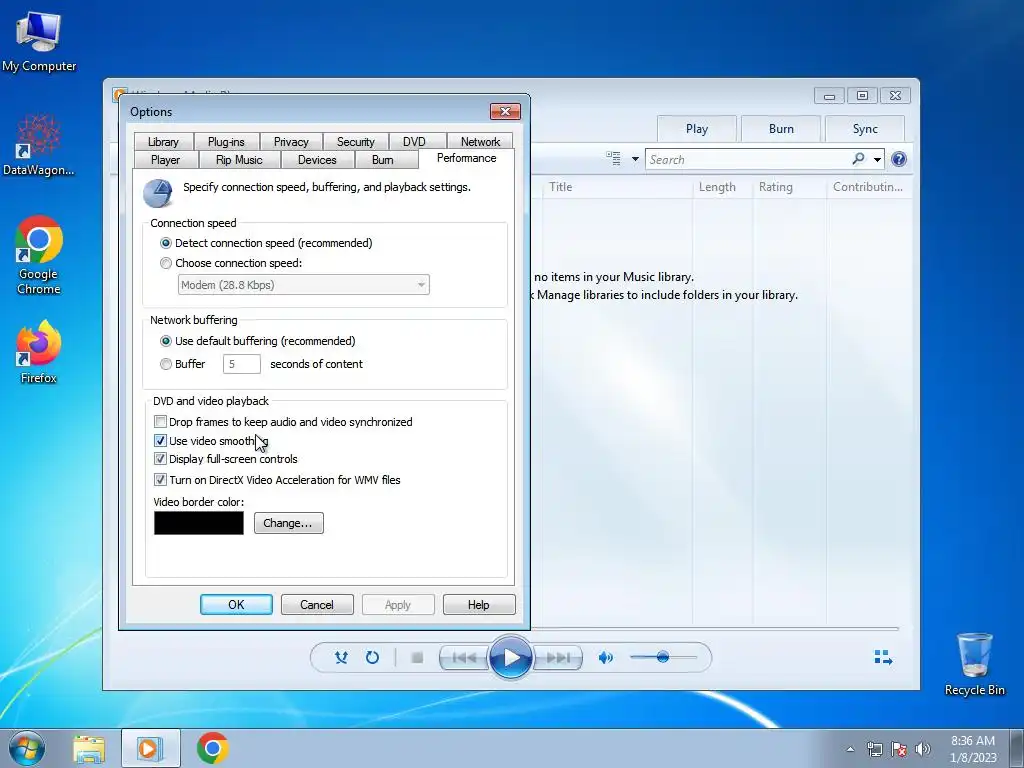Screen dimensions: 1024x768
Task: Select Detect connection speed radio button
Action: pos(166,243)
